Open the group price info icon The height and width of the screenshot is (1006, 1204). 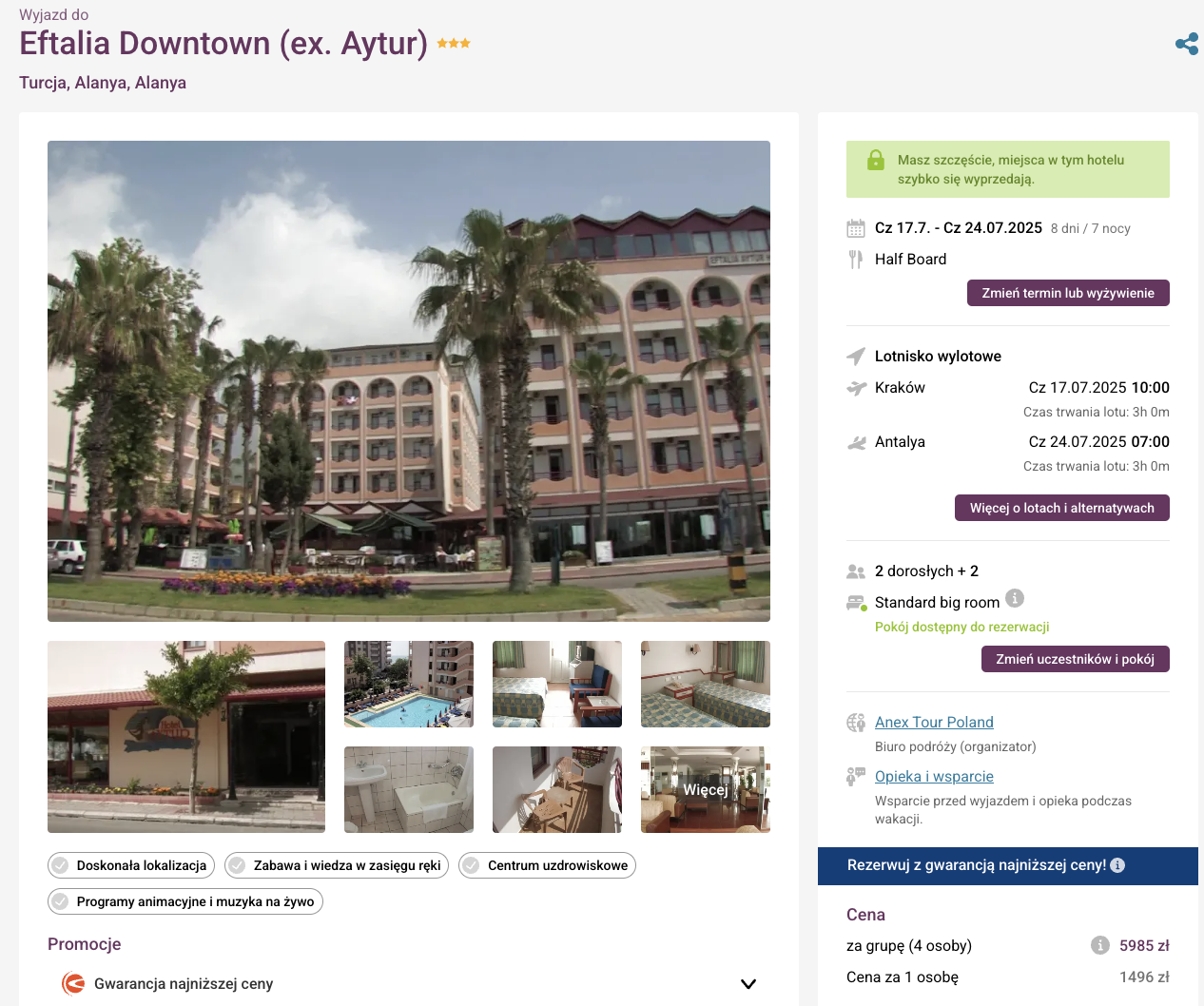(1100, 945)
